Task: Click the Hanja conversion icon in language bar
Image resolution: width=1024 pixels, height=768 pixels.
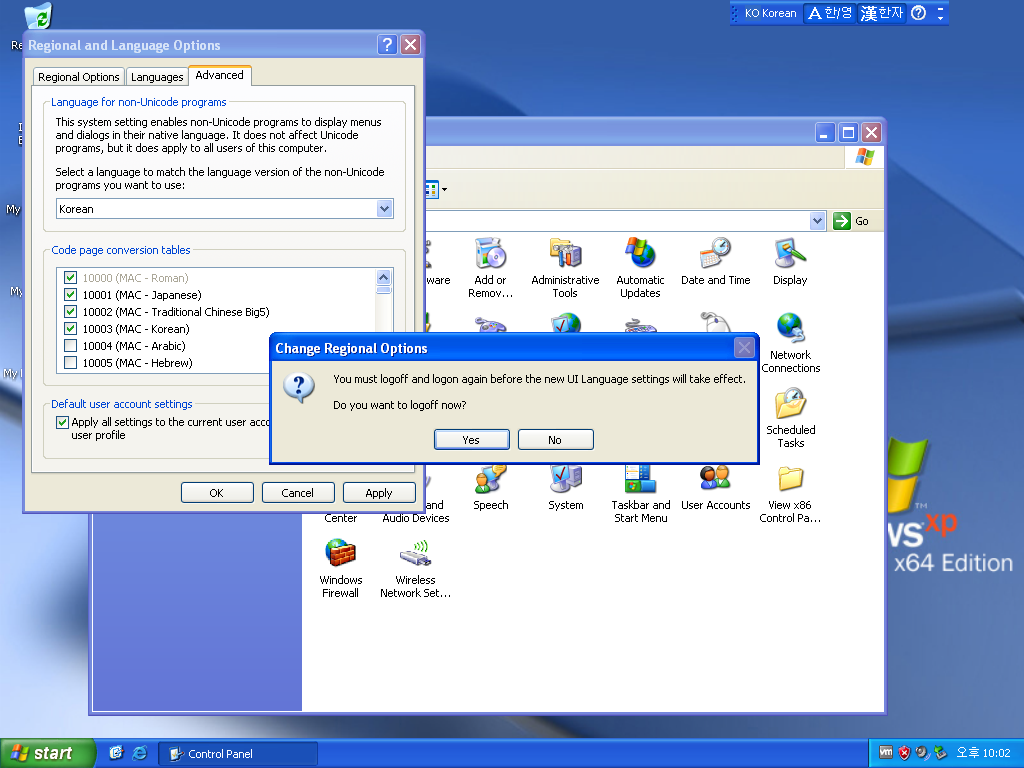Action: coord(882,13)
